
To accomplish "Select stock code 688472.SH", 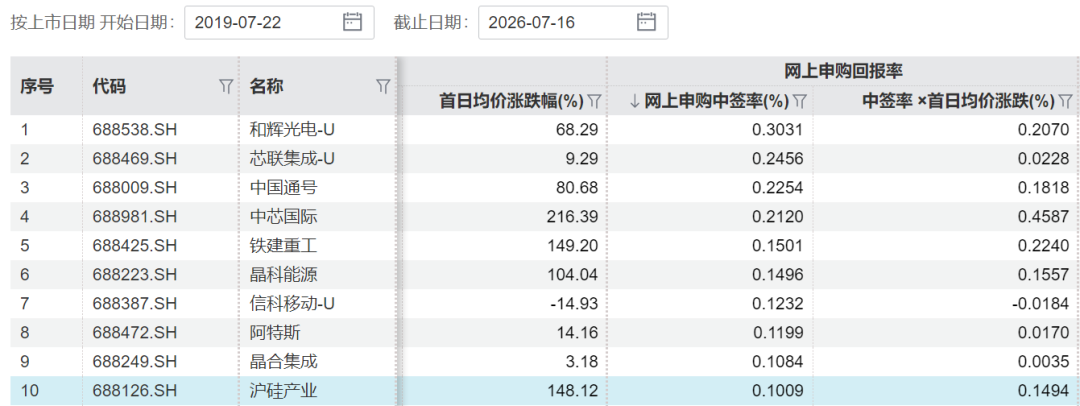I will tap(135, 332).
